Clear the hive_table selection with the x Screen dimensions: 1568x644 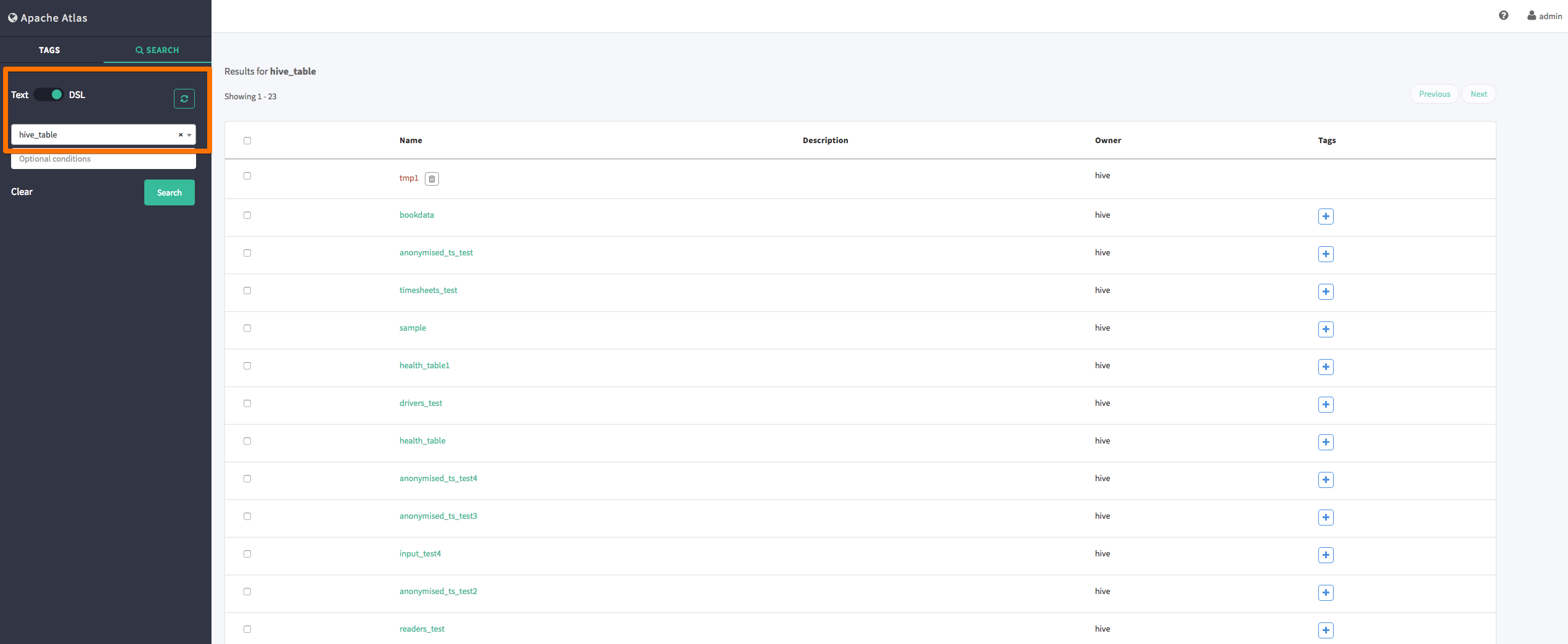pos(180,134)
